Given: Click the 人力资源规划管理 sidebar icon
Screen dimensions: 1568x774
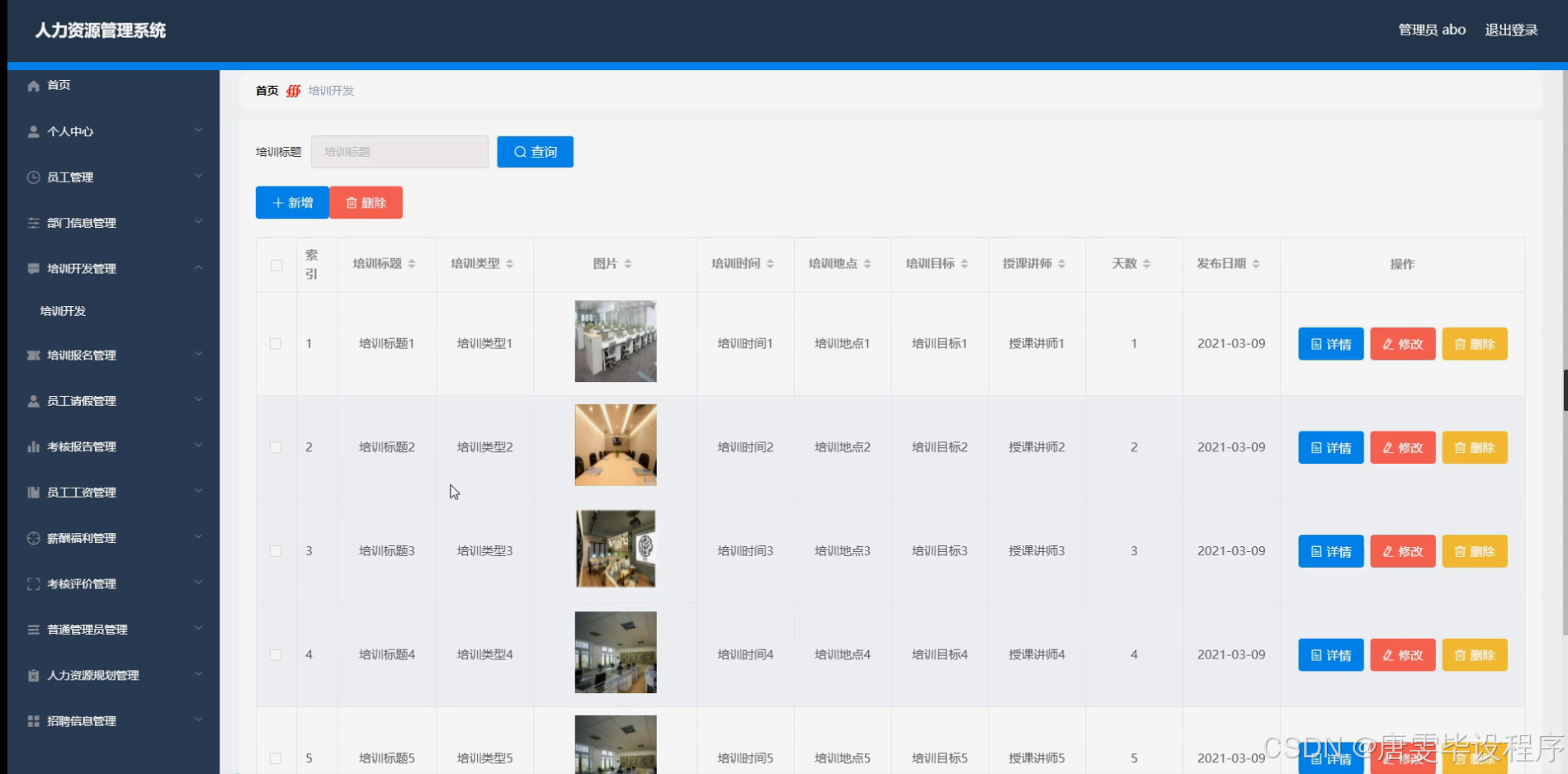Looking at the screenshot, I should (x=33, y=676).
